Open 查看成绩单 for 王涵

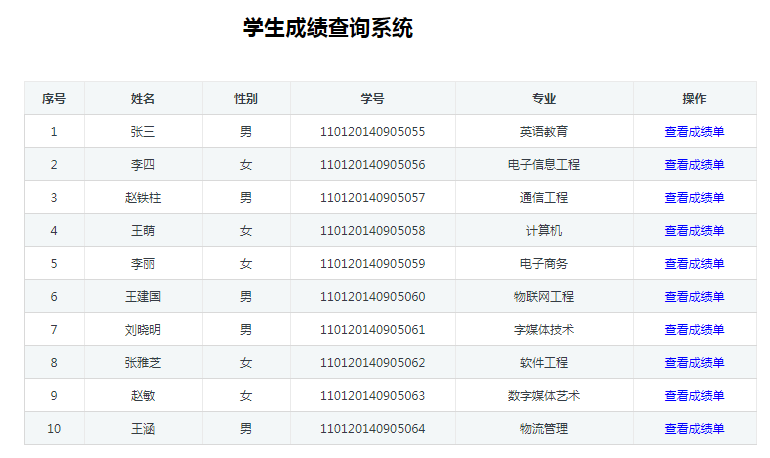tap(694, 429)
